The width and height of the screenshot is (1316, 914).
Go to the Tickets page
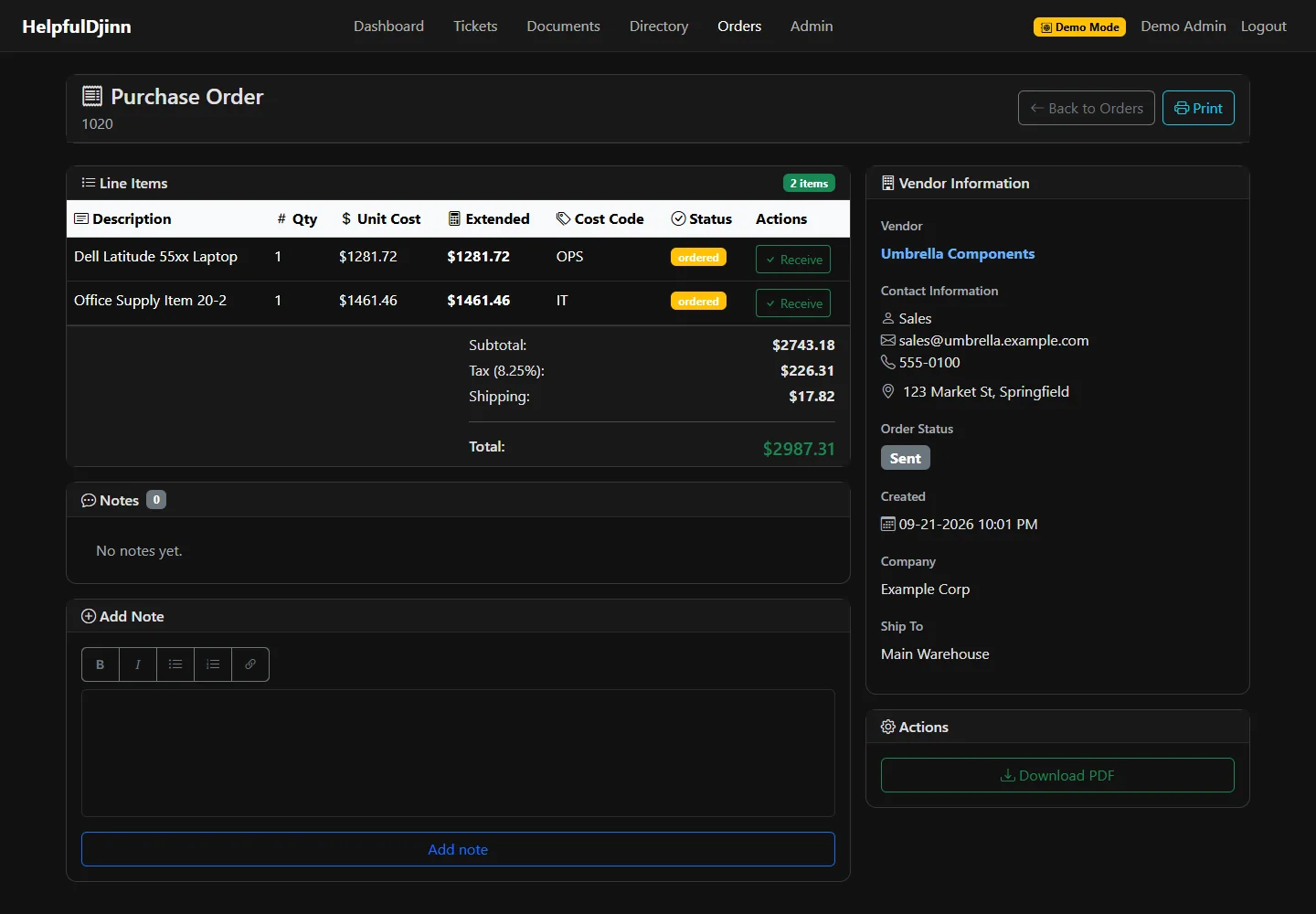pyautogui.click(x=475, y=26)
